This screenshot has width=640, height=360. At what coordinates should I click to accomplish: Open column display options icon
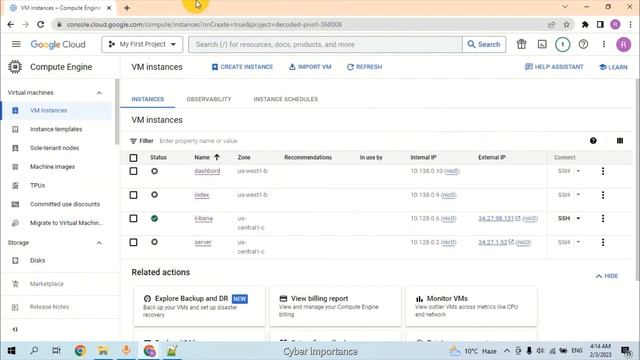[x=620, y=141]
